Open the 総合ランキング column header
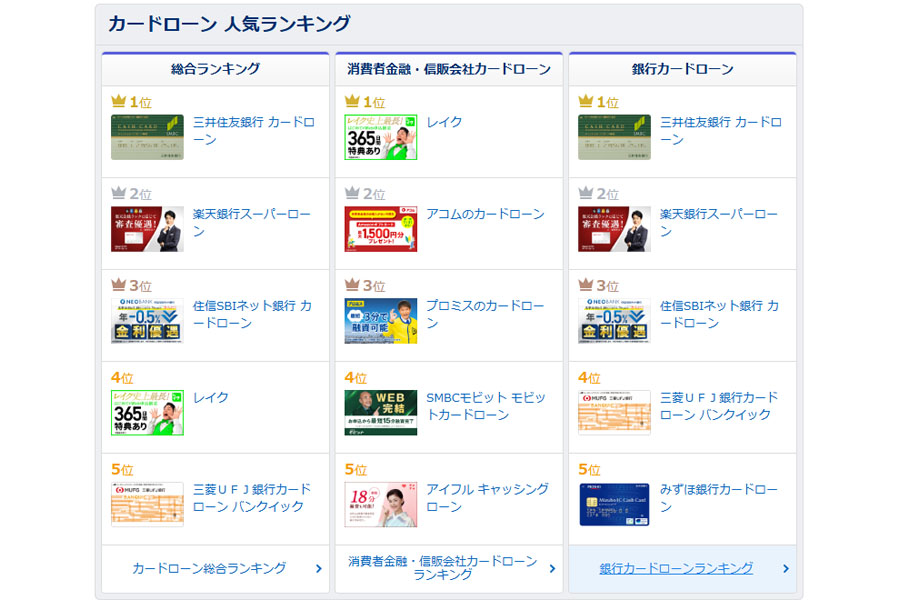The height and width of the screenshot is (600, 900). click(x=215, y=69)
